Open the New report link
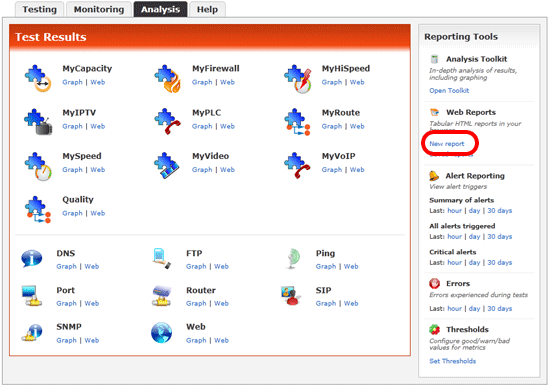 click(447, 144)
